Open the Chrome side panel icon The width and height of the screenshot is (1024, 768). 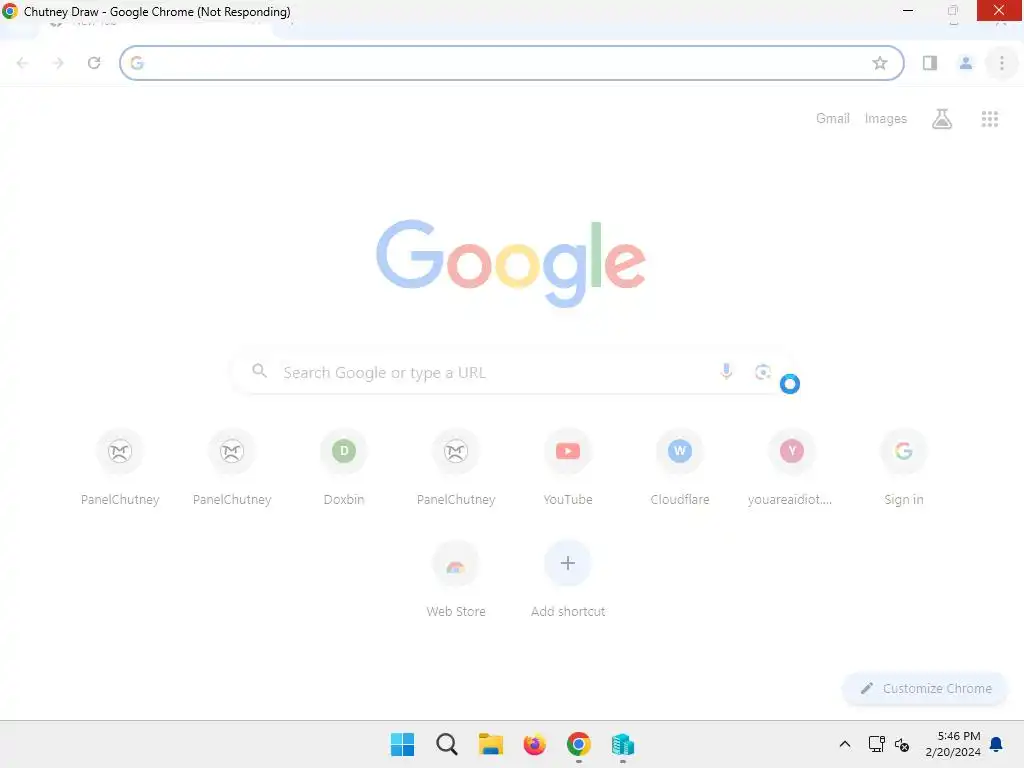[x=930, y=63]
